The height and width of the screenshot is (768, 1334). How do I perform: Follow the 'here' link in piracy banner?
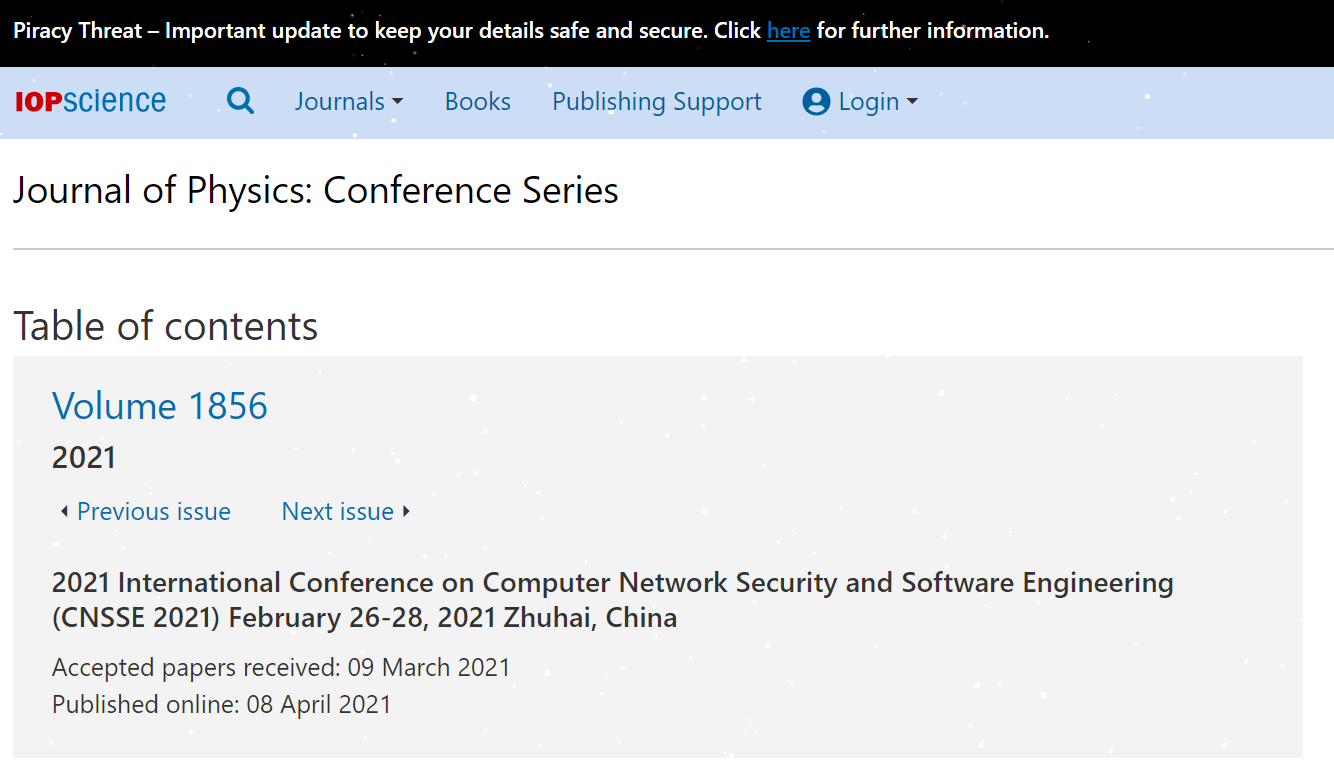tap(788, 31)
